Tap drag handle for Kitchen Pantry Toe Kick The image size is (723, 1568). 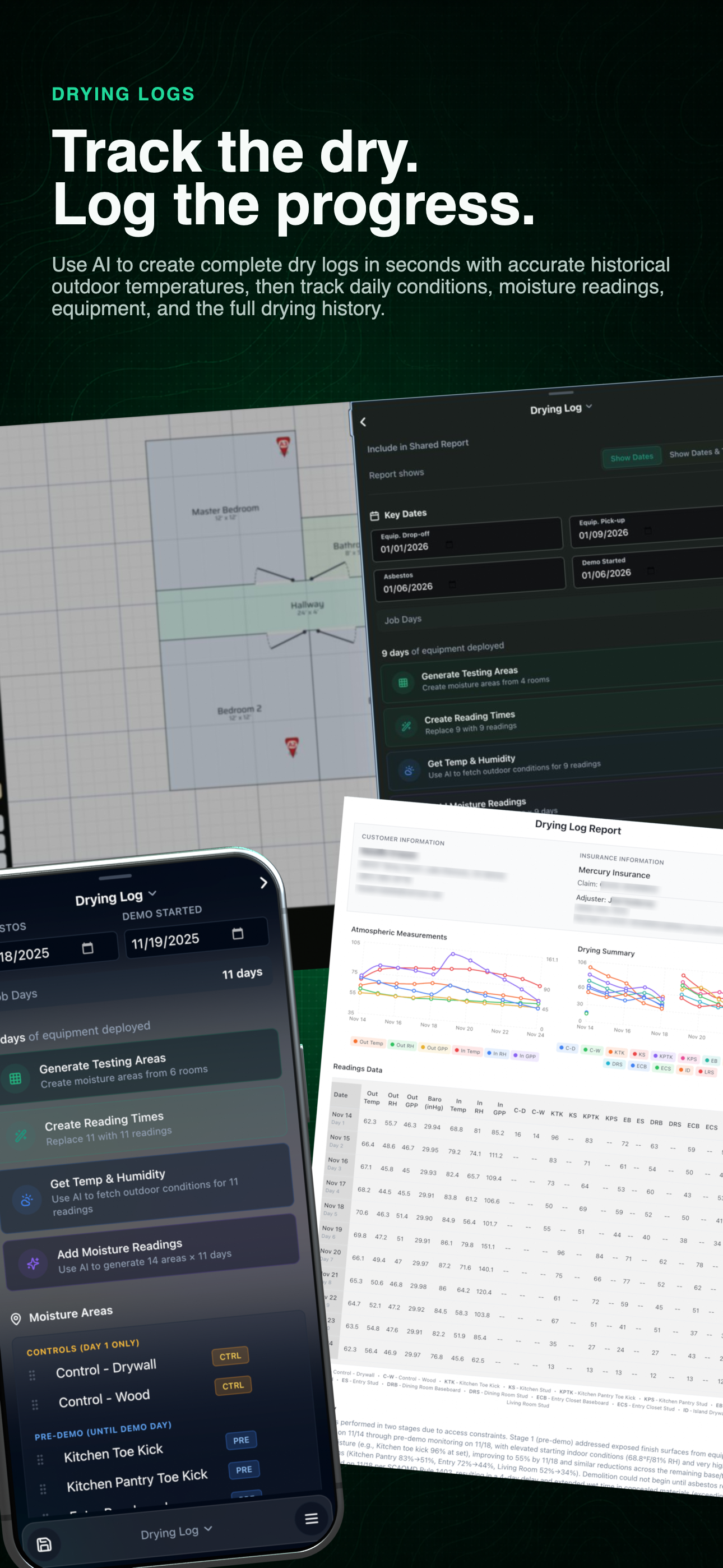click(43, 1489)
